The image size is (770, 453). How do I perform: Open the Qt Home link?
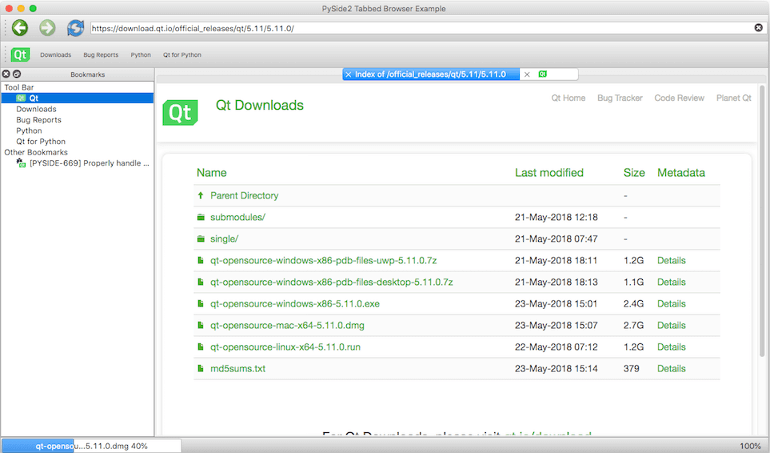(568, 98)
